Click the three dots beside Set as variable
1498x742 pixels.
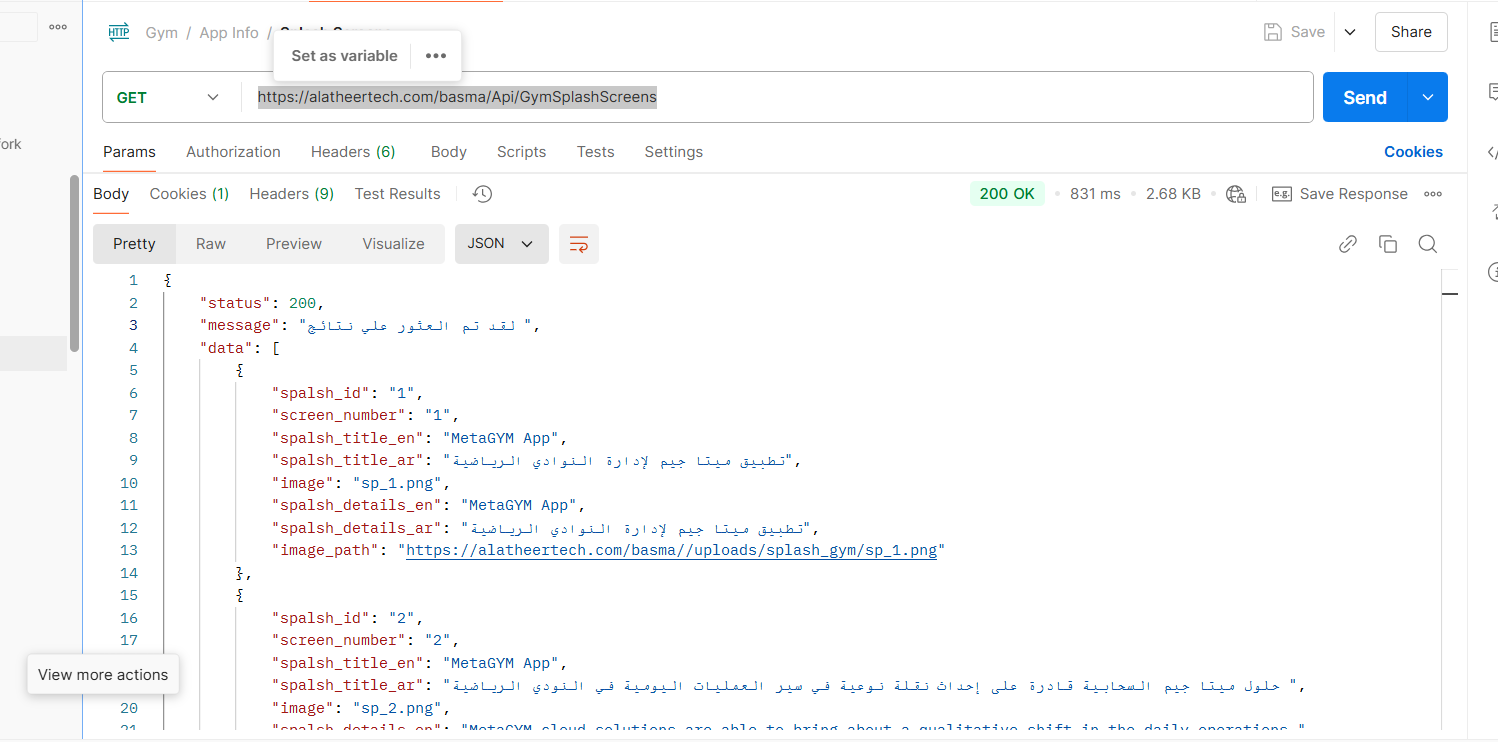click(x=436, y=56)
